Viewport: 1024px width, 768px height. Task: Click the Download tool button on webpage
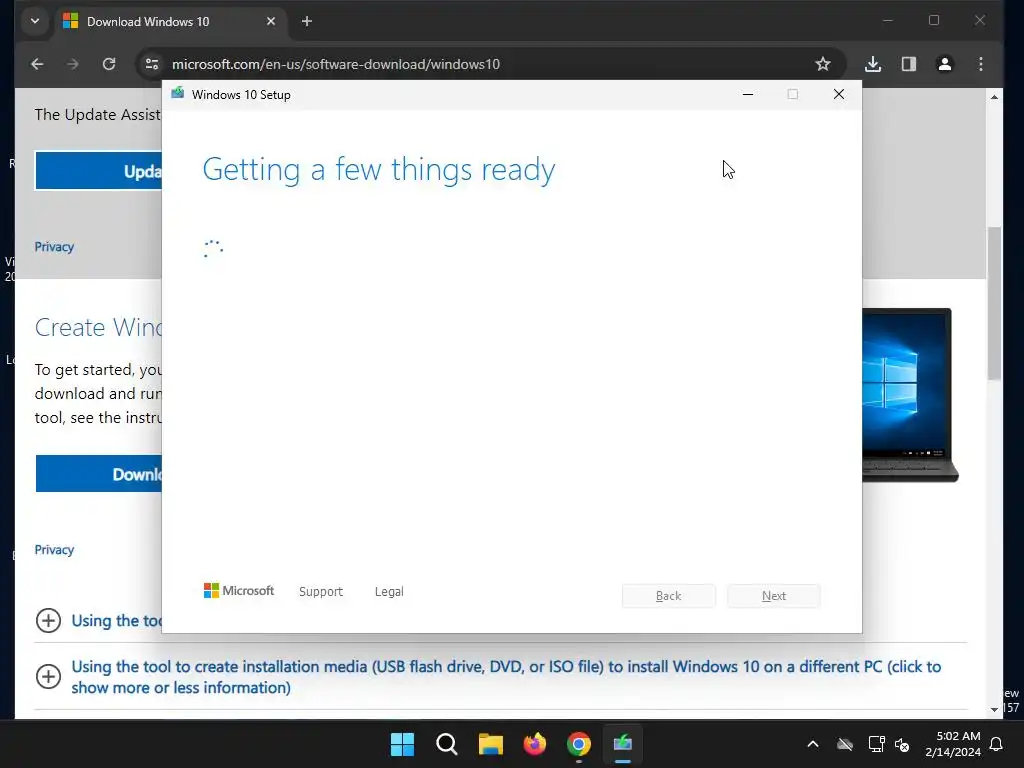[x=99, y=473]
